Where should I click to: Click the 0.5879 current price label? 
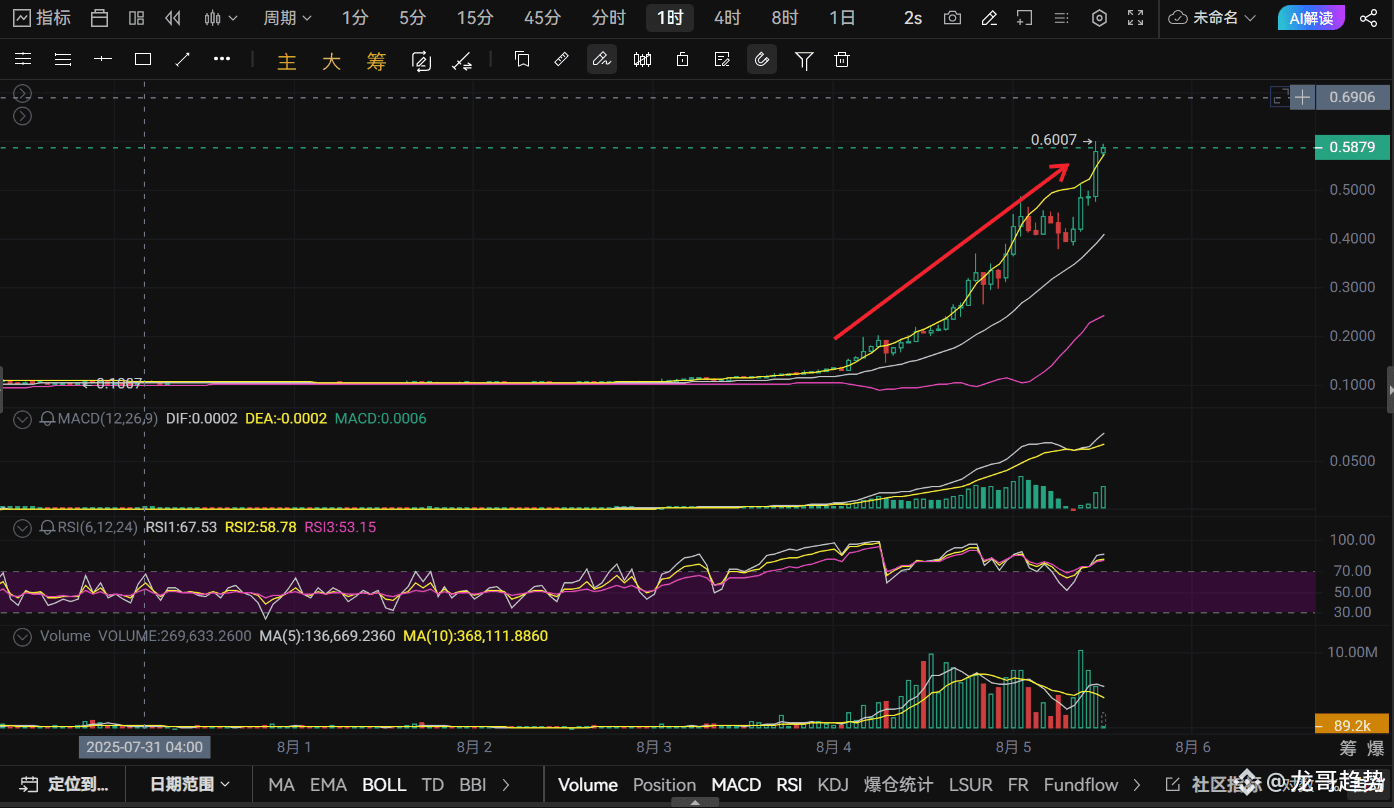[1352, 147]
